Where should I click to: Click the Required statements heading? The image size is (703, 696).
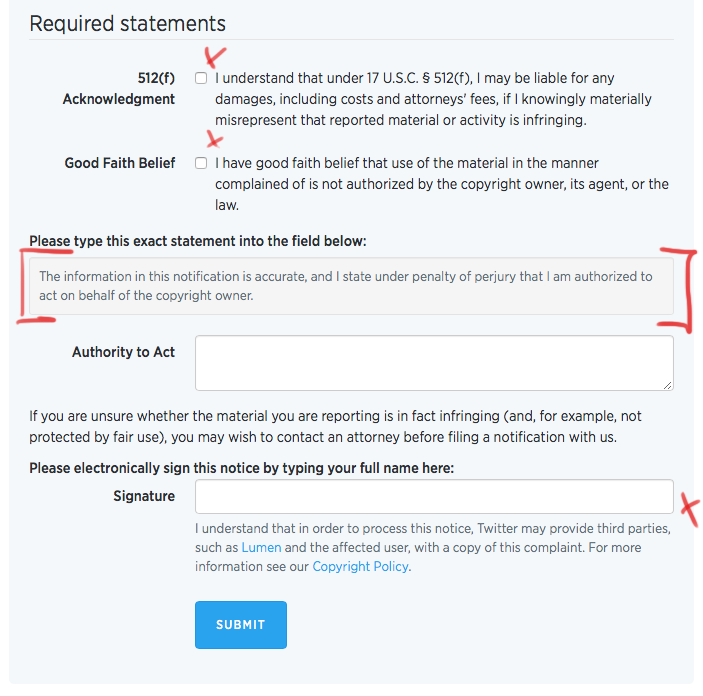pyautogui.click(x=127, y=23)
